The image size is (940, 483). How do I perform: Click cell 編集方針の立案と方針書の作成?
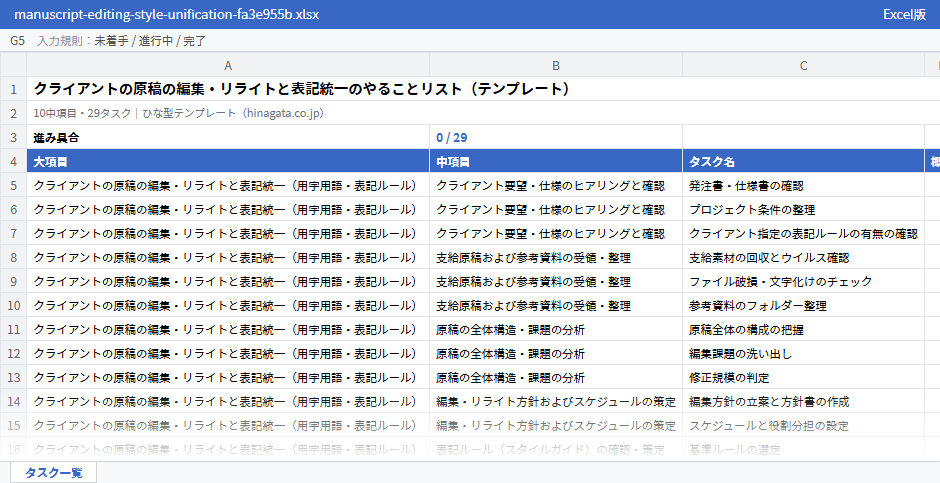pyautogui.click(x=803, y=401)
